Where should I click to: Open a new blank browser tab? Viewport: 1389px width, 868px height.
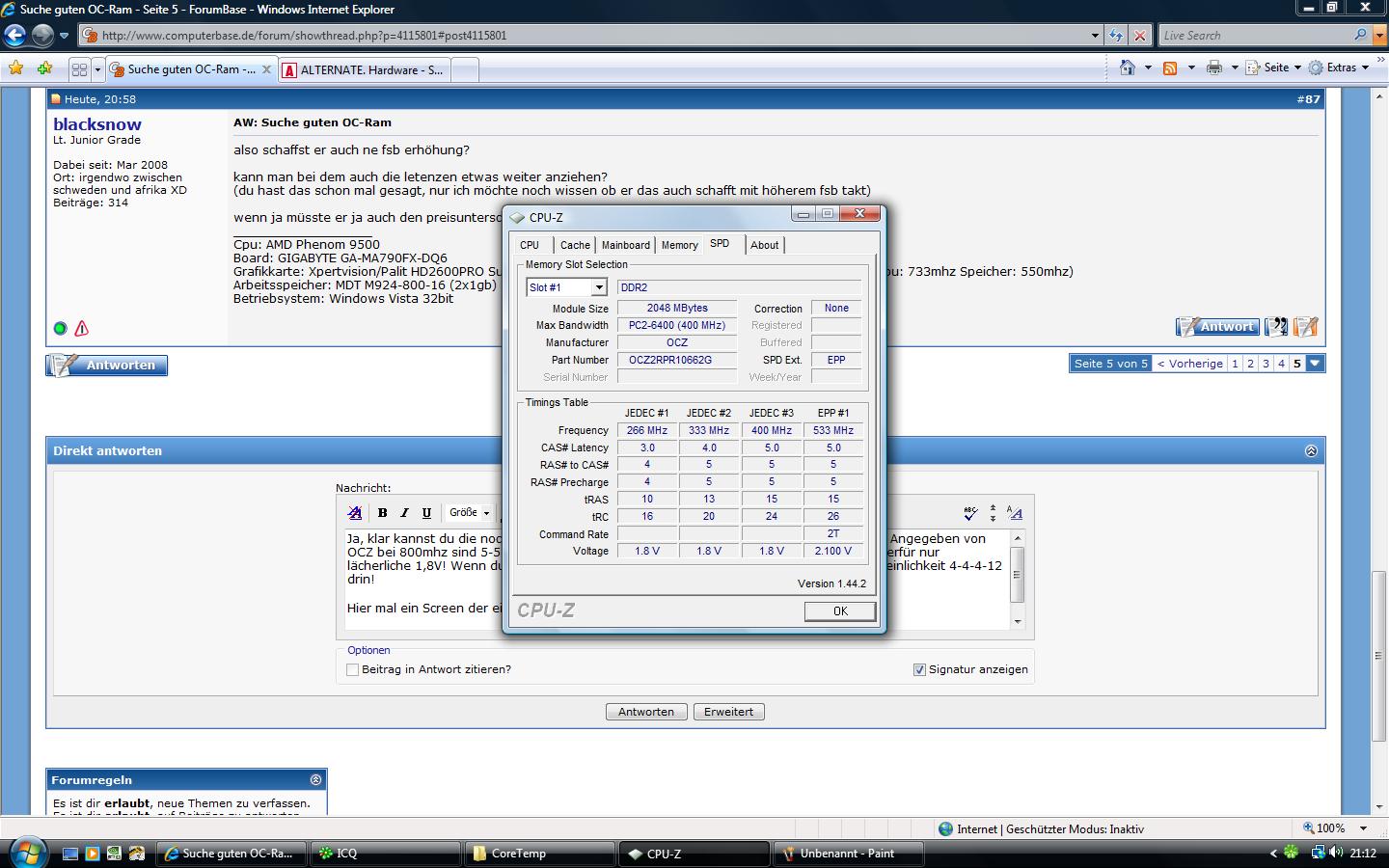464,69
